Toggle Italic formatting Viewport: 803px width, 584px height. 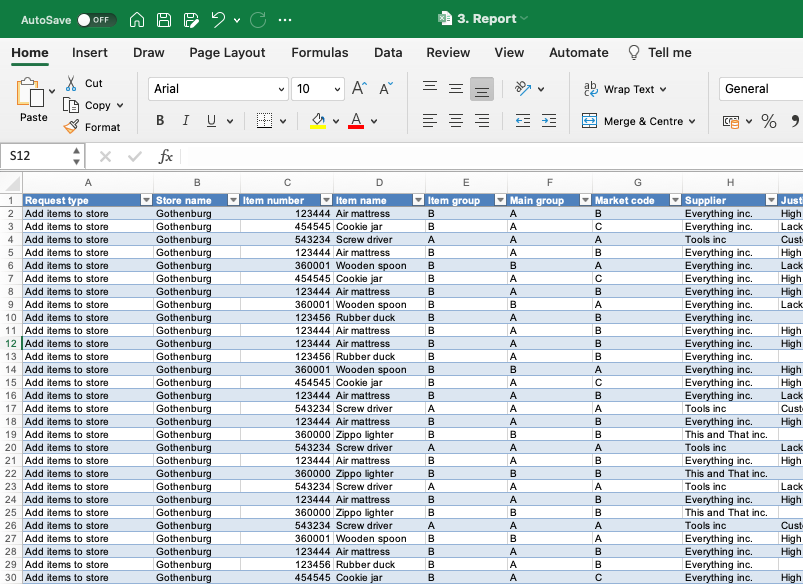(x=186, y=121)
